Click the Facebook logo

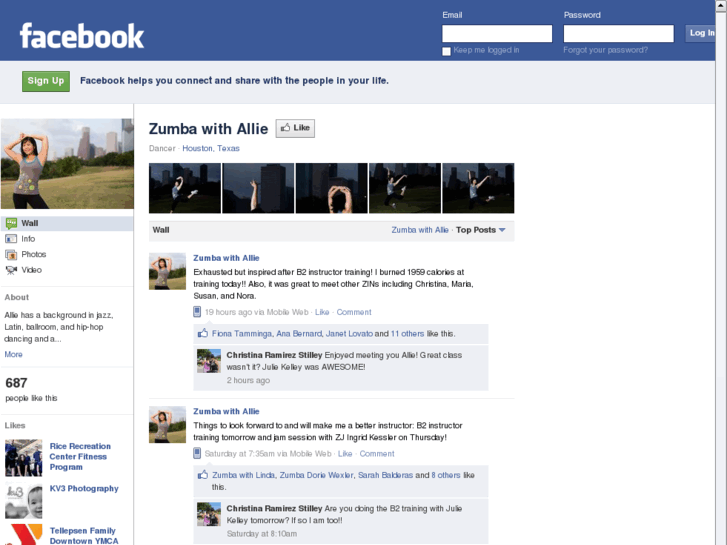click(82, 36)
